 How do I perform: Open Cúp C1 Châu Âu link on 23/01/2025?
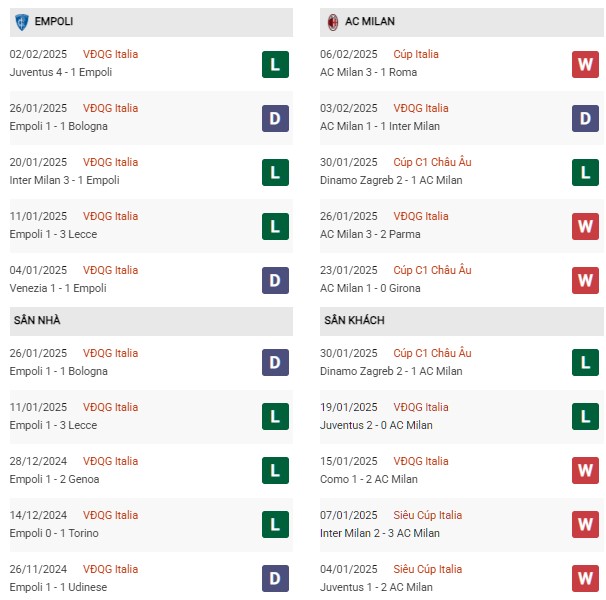pos(432,270)
